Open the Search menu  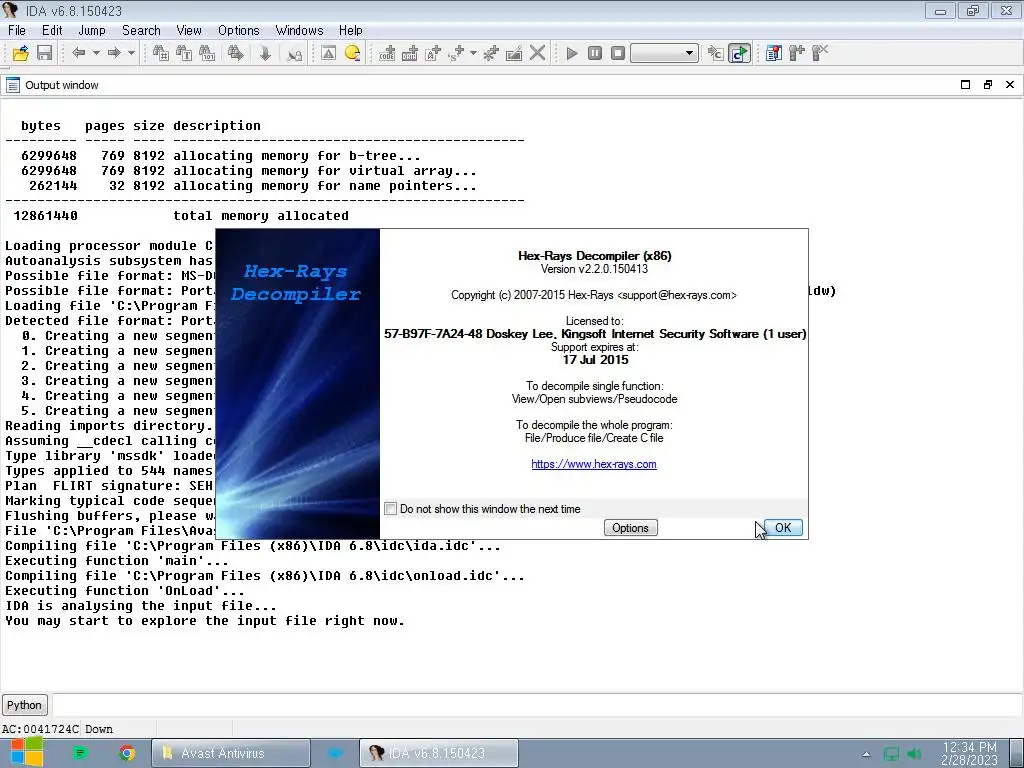[141, 30]
